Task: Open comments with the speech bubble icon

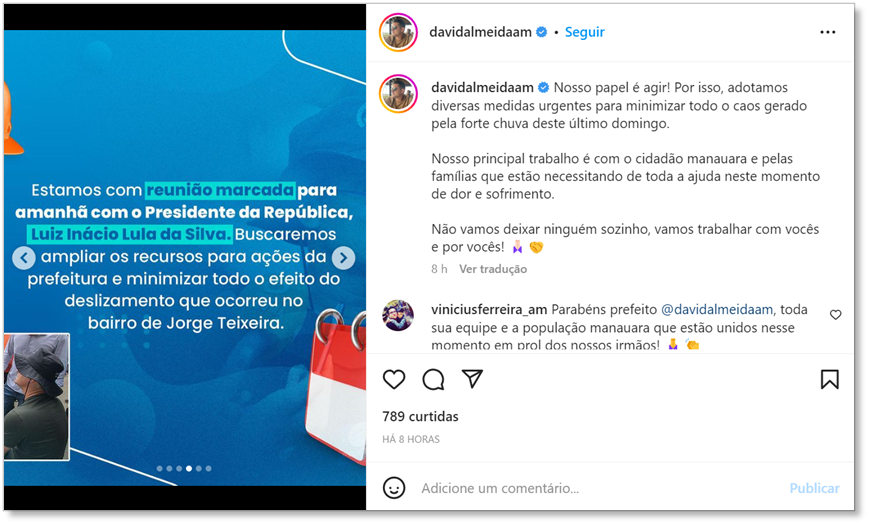Action: [433, 380]
